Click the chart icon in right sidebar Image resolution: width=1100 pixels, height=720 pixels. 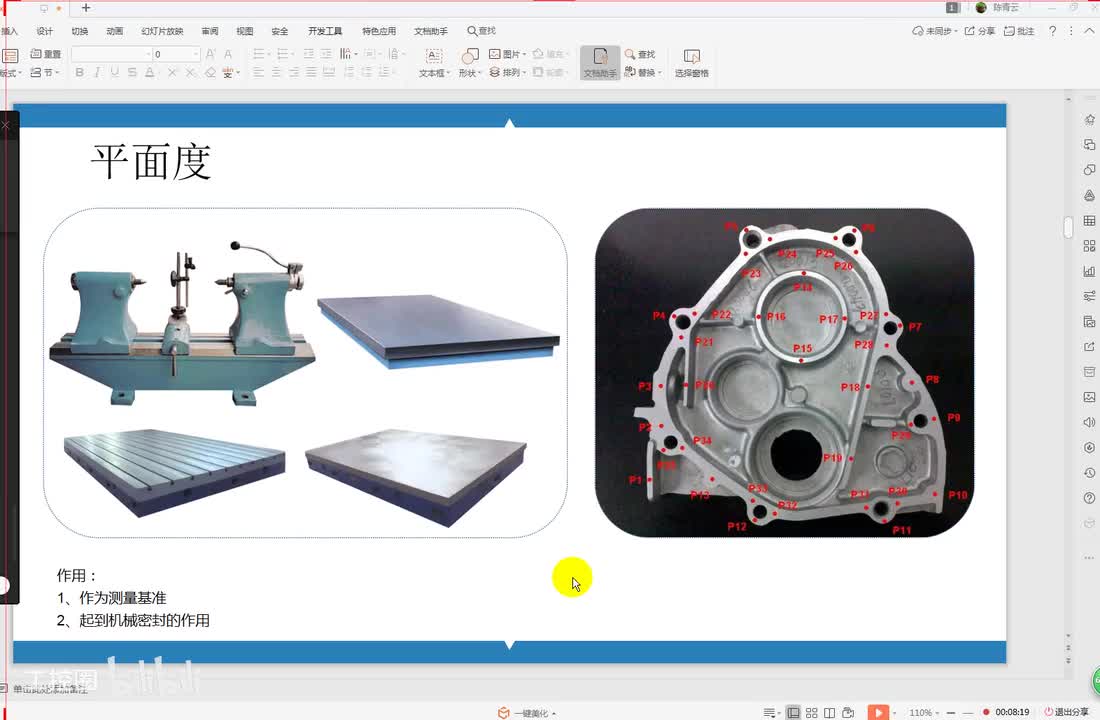click(1089, 271)
